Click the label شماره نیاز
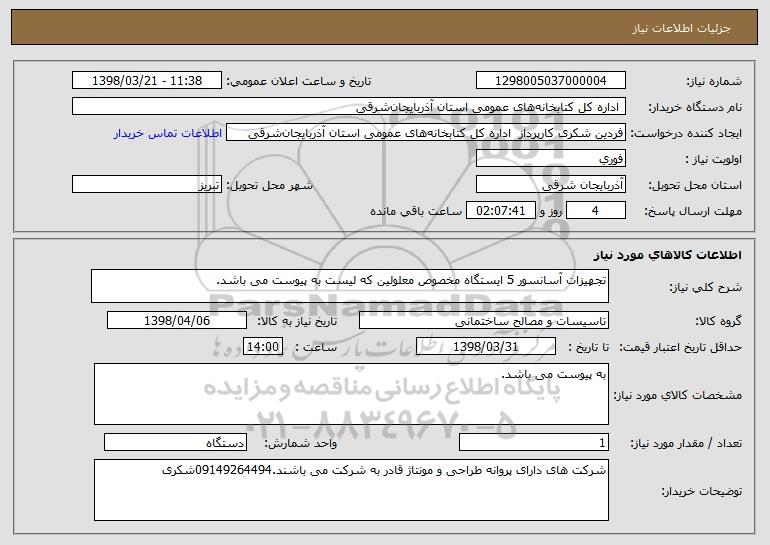 pos(714,82)
